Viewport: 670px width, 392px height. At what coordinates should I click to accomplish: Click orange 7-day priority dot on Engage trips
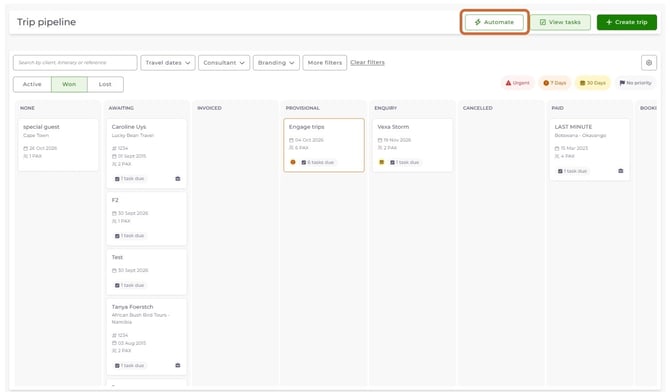point(293,162)
